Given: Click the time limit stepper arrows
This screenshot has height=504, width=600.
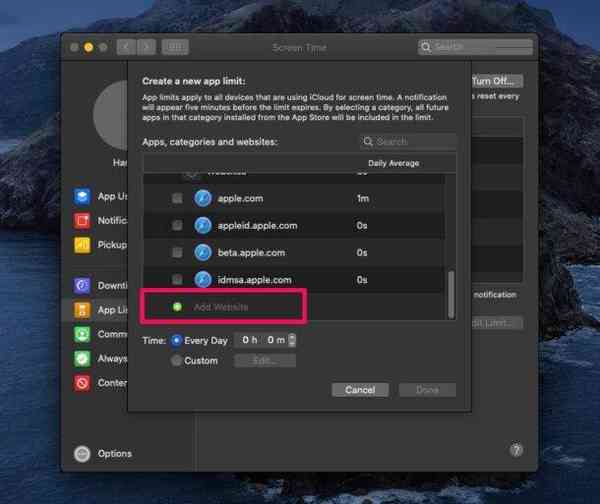Looking at the screenshot, I should (x=292, y=340).
